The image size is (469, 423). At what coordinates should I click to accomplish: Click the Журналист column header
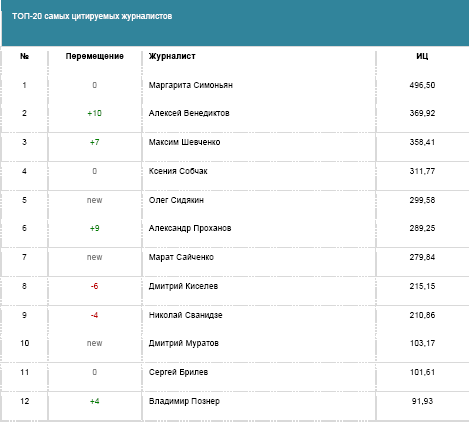pyautogui.click(x=172, y=56)
